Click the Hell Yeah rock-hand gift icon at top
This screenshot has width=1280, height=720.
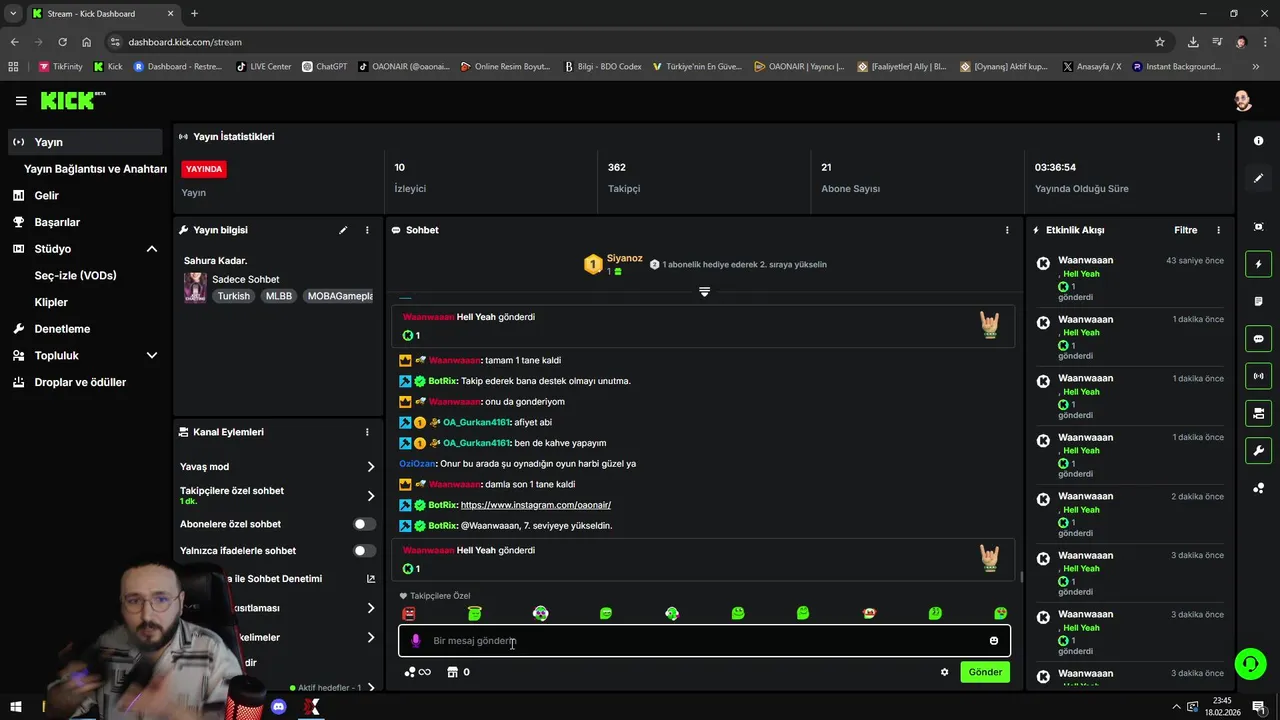[x=989, y=325]
